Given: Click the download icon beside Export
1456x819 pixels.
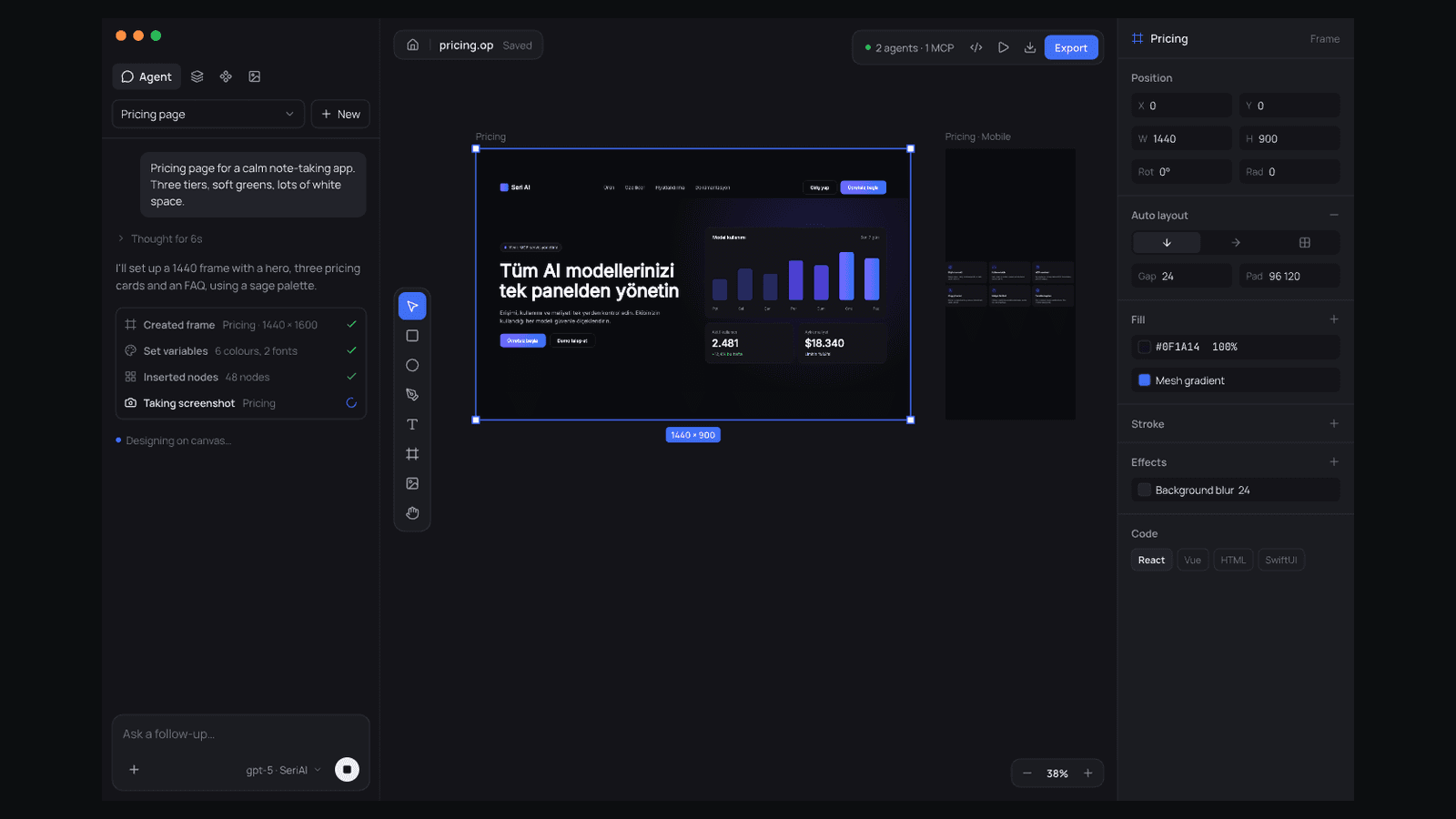Looking at the screenshot, I should 1030,47.
